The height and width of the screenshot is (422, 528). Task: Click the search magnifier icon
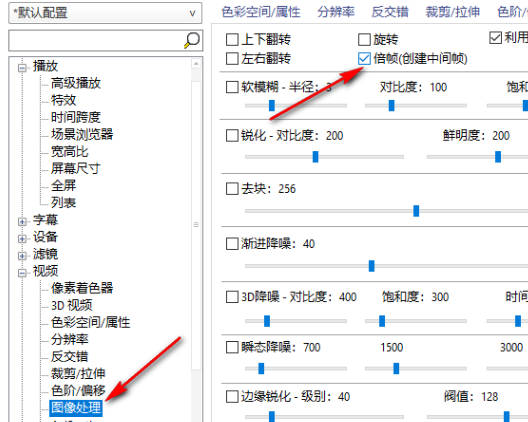coord(192,40)
